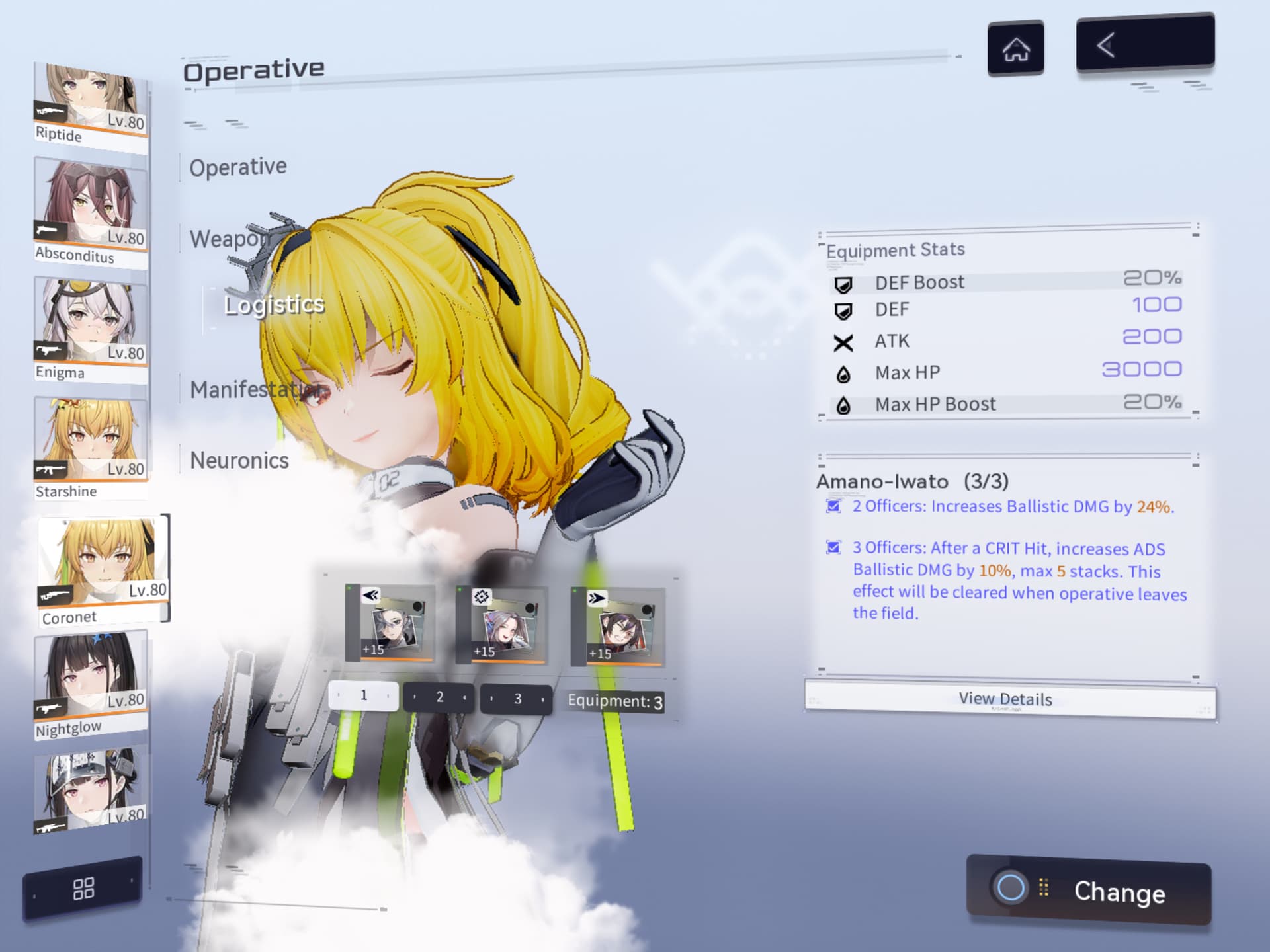Toggle 3 Officers set bonus checkbox
Image resolution: width=1270 pixels, height=952 pixels.
pyautogui.click(x=833, y=547)
